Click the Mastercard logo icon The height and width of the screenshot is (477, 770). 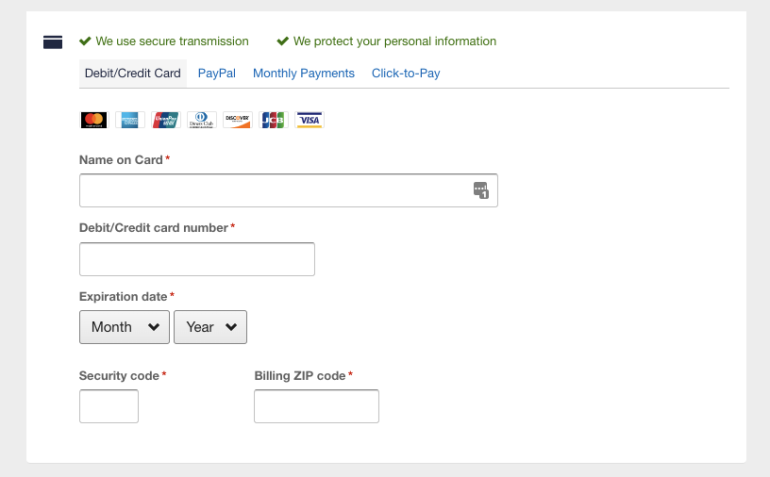click(x=94, y=120)
